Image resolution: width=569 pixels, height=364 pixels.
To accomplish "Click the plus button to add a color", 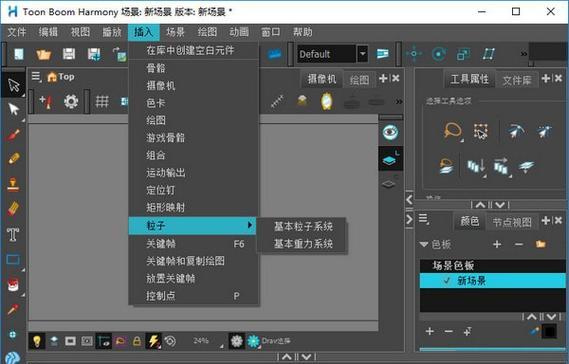I will (x=430, y=331).
